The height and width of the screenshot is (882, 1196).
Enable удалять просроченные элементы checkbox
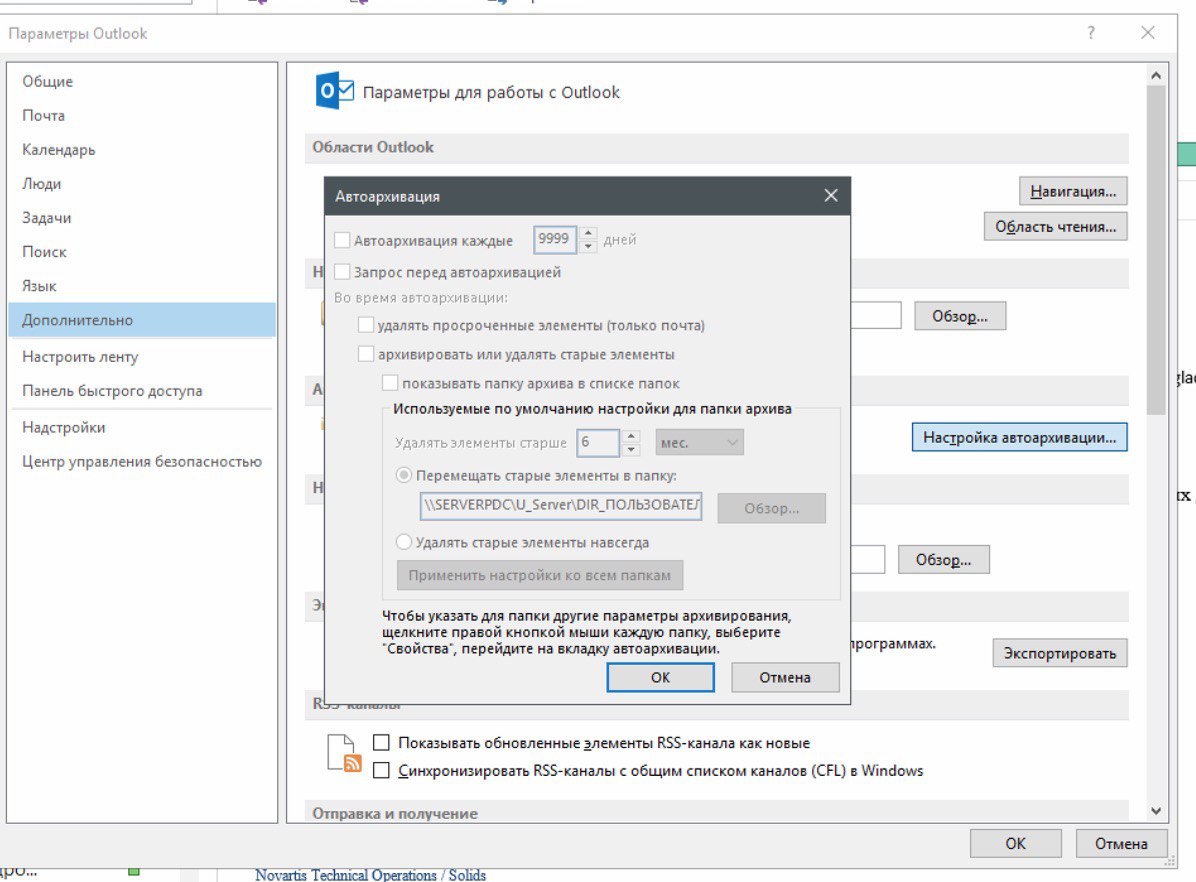tap(366, 325)
